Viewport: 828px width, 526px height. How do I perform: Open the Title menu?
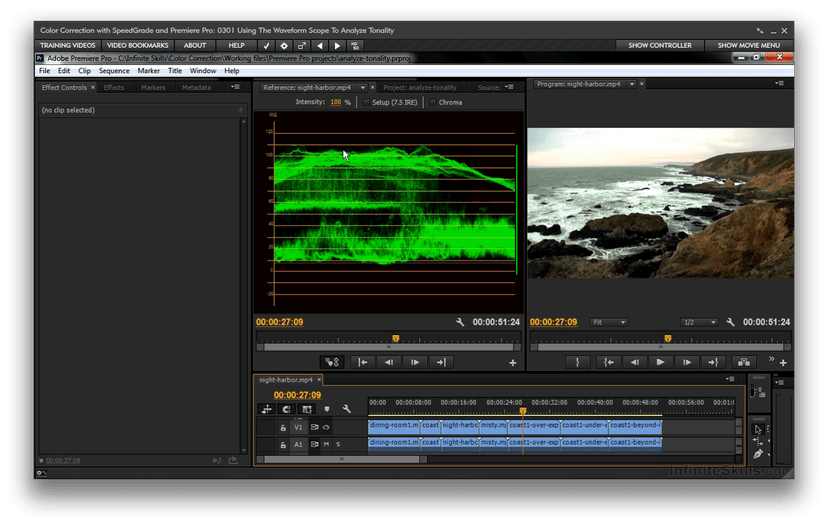[175, 71]
